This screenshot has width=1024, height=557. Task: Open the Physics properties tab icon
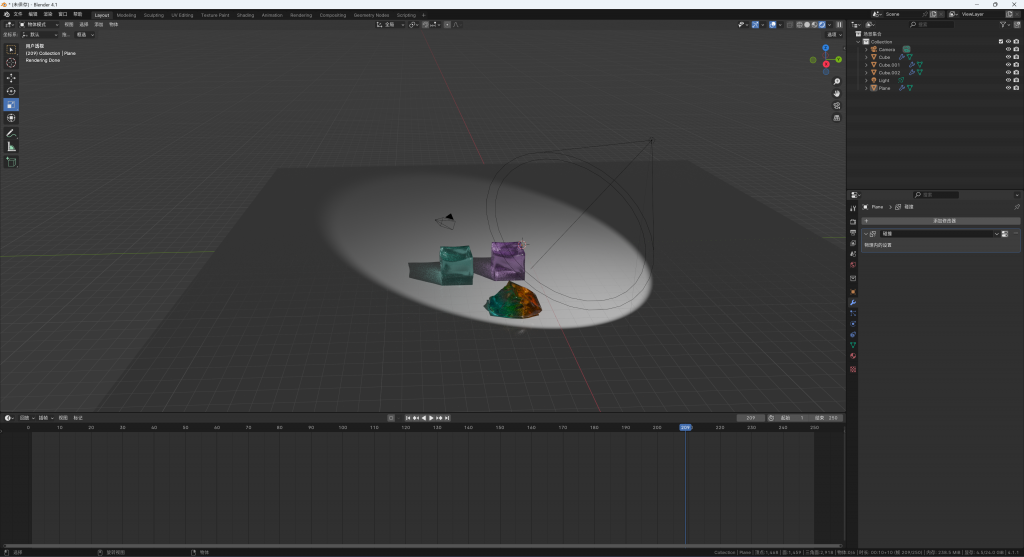point(853,323)
